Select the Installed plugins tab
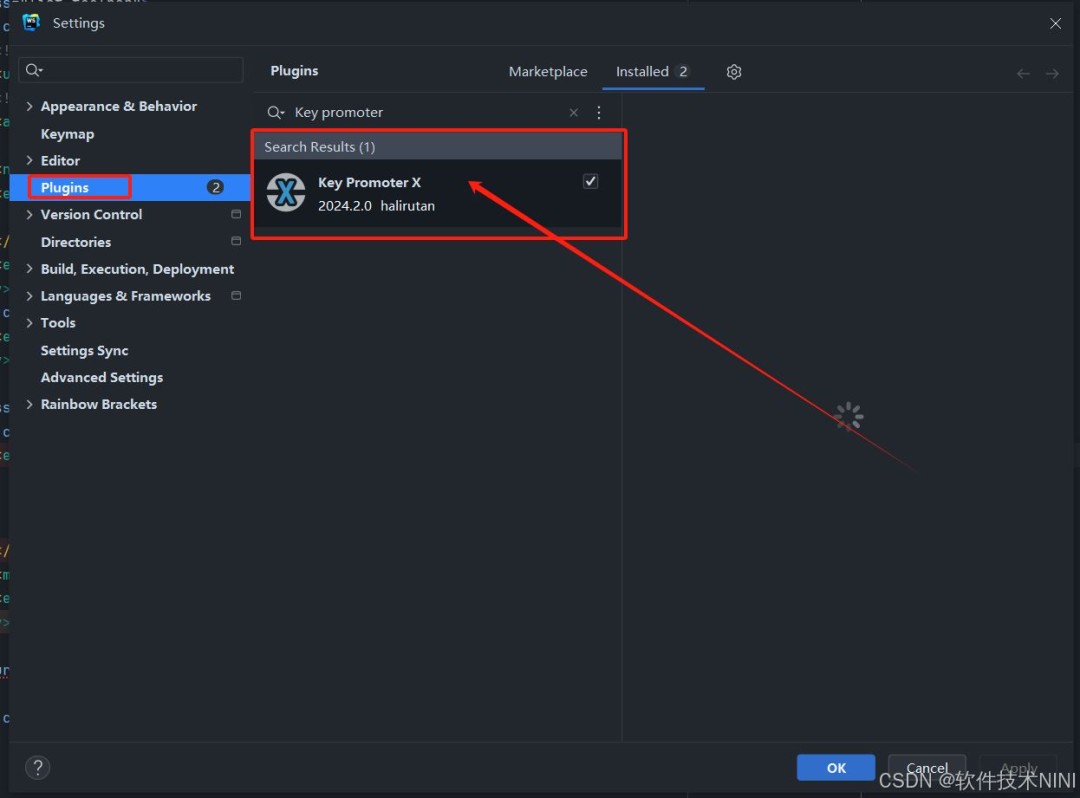This screenshot has height=798, width=1080. [642, 72]
